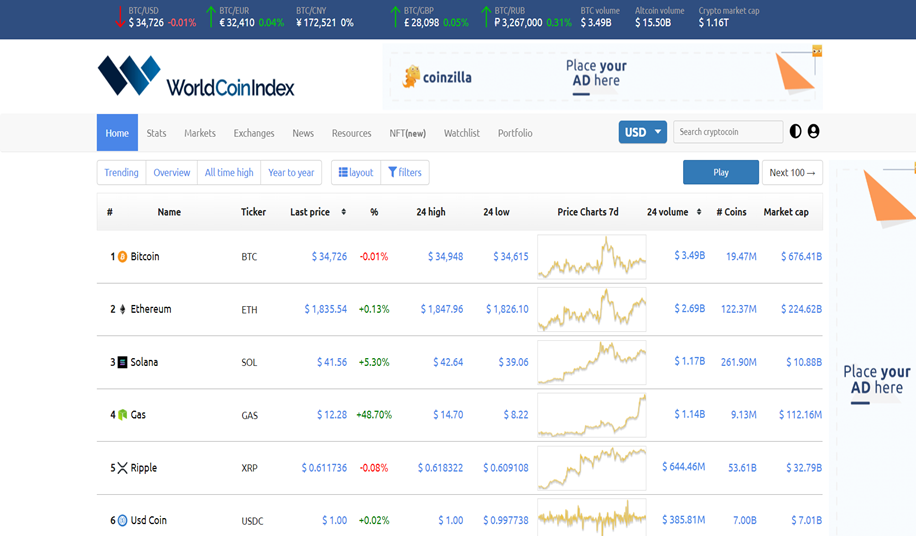Open the USD currency dropdown
The width and height of the screenshot is (916, 536).
(x=643, y=132)
